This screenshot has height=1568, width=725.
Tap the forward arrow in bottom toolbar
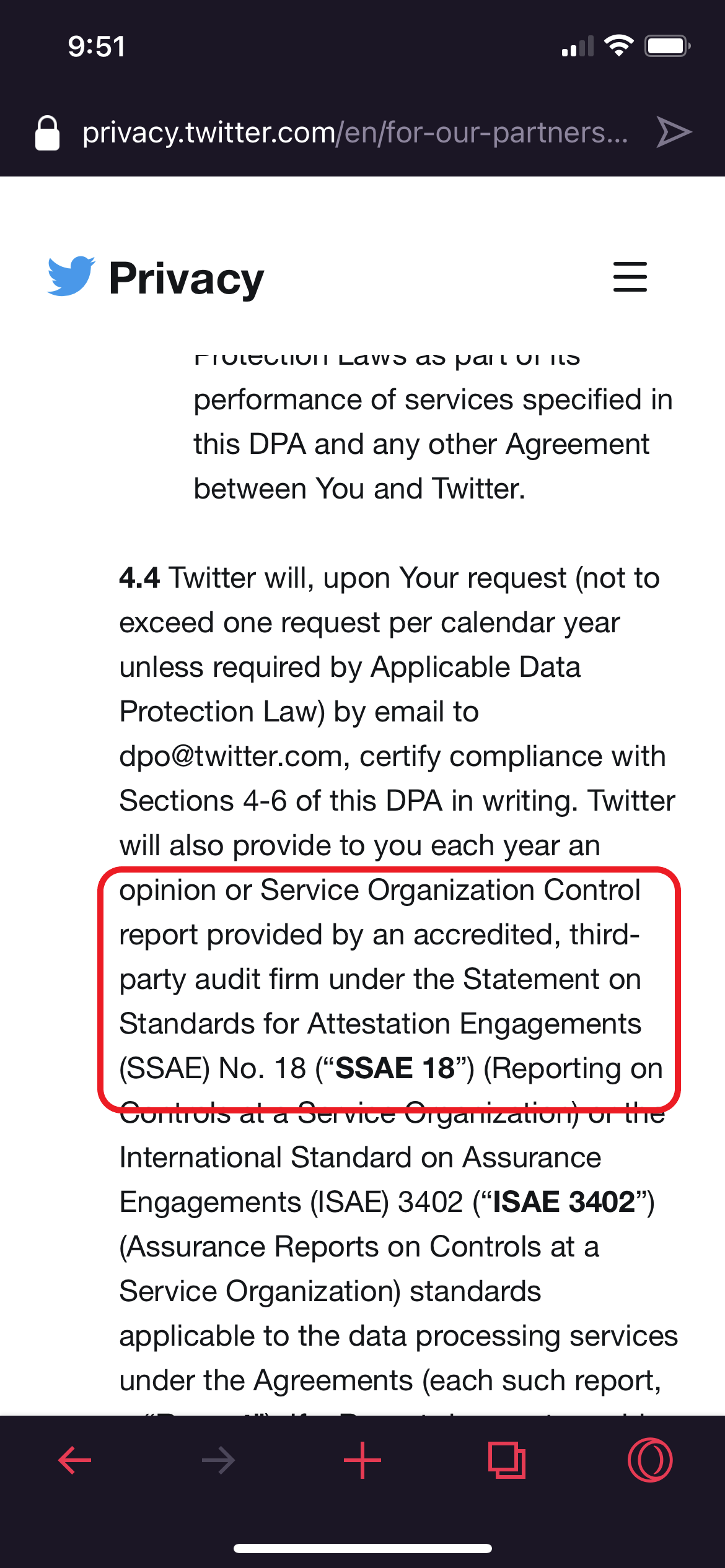click(x=218, y=1460)
